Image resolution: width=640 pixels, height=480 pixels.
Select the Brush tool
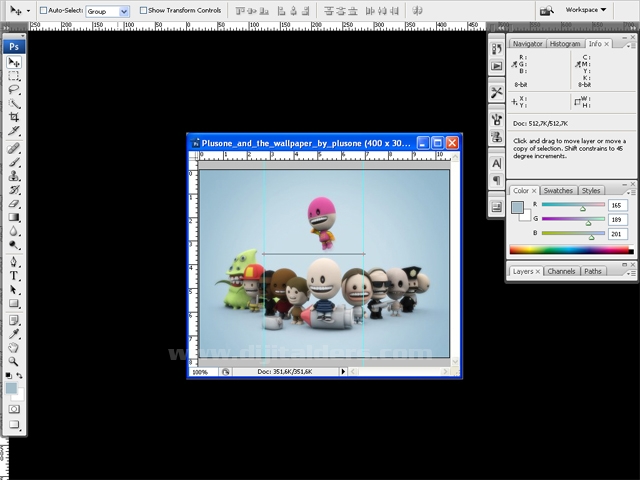[x=14, y=162]
